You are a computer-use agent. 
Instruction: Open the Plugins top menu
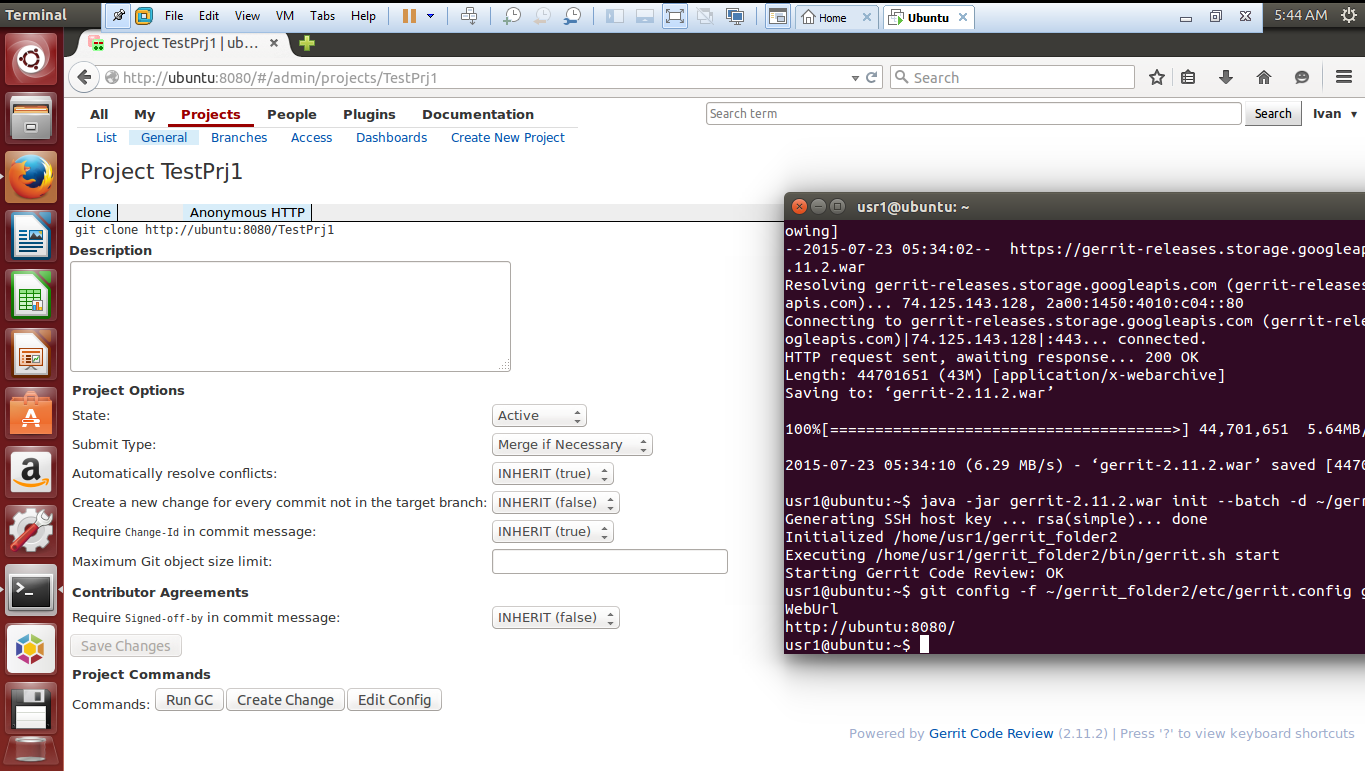click(x=369, y=114)
